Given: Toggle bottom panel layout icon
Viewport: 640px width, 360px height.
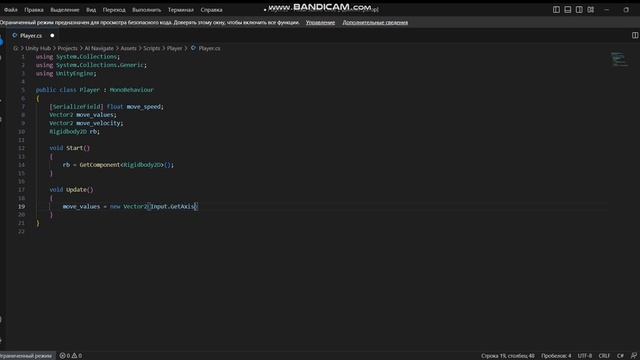Looking at the screenshot, I should (567, 9).
